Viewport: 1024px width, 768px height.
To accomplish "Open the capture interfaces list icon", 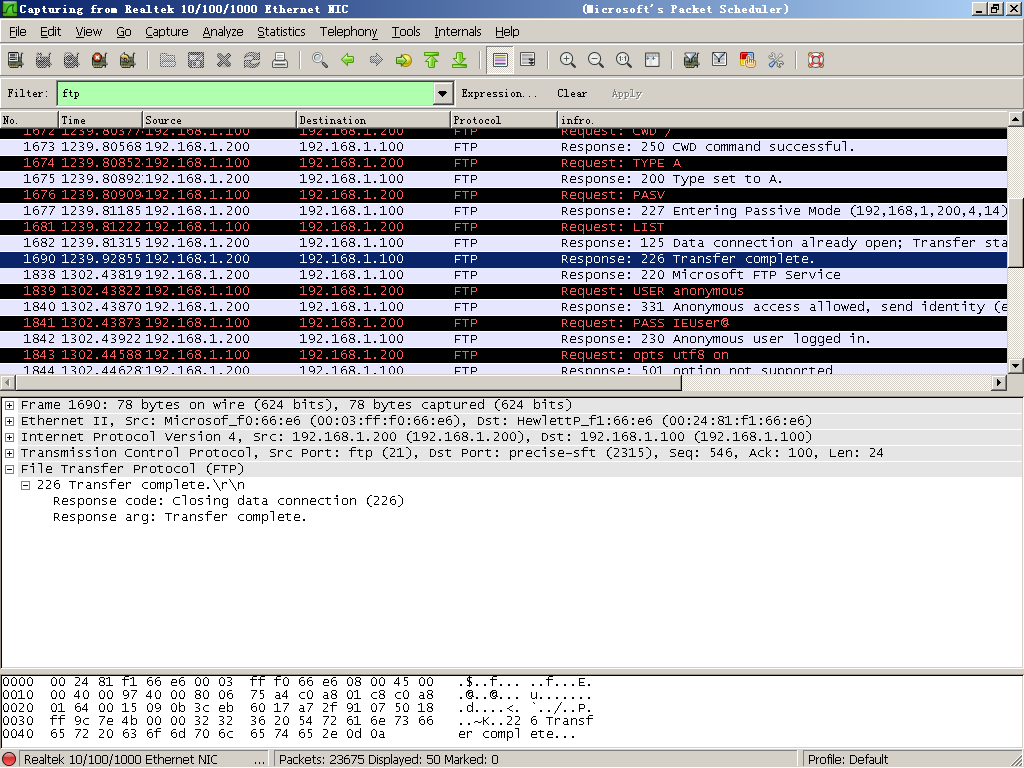I will coord(16,60).
